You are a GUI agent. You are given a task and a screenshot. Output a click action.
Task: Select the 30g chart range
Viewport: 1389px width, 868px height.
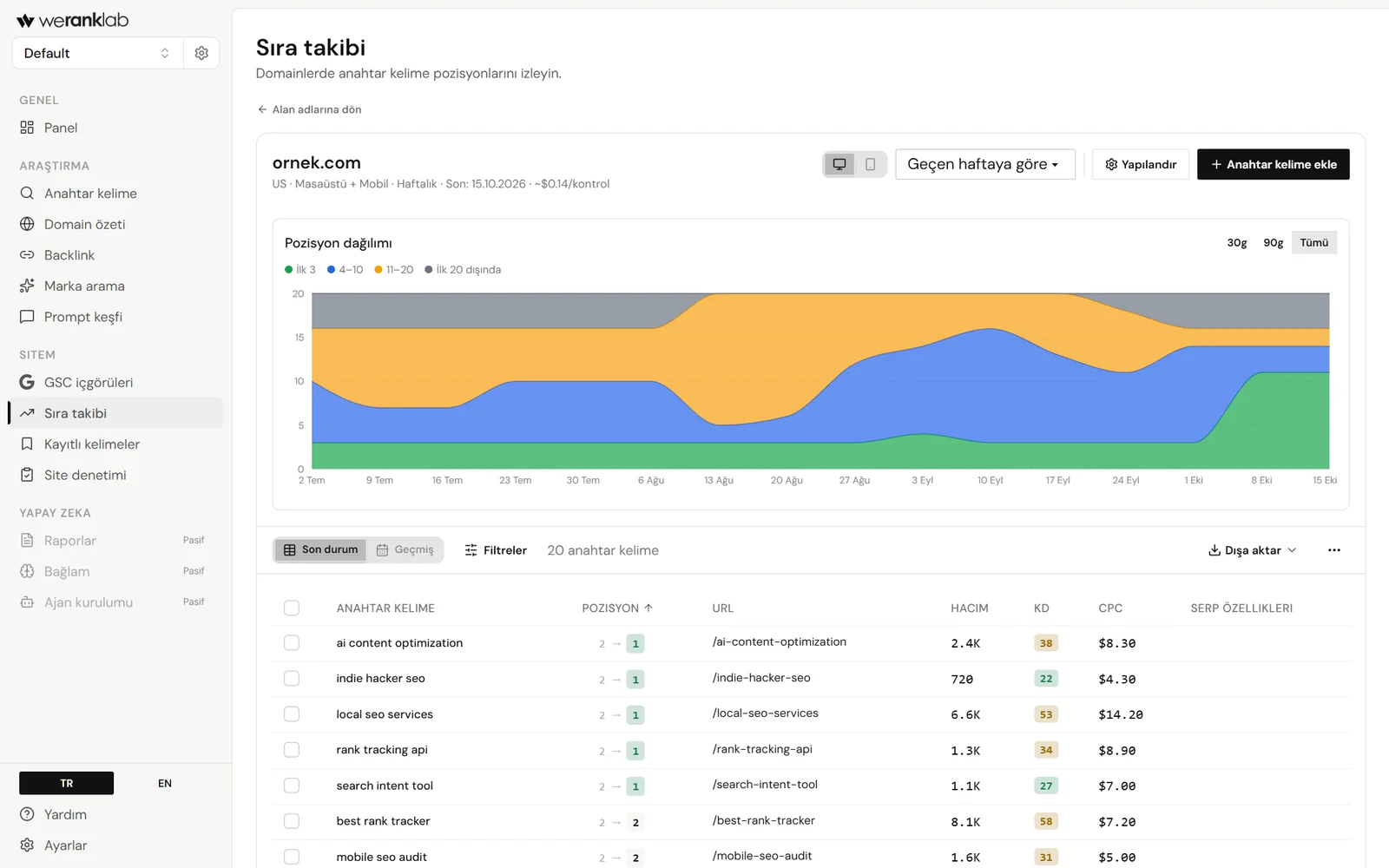[1237, 243]
